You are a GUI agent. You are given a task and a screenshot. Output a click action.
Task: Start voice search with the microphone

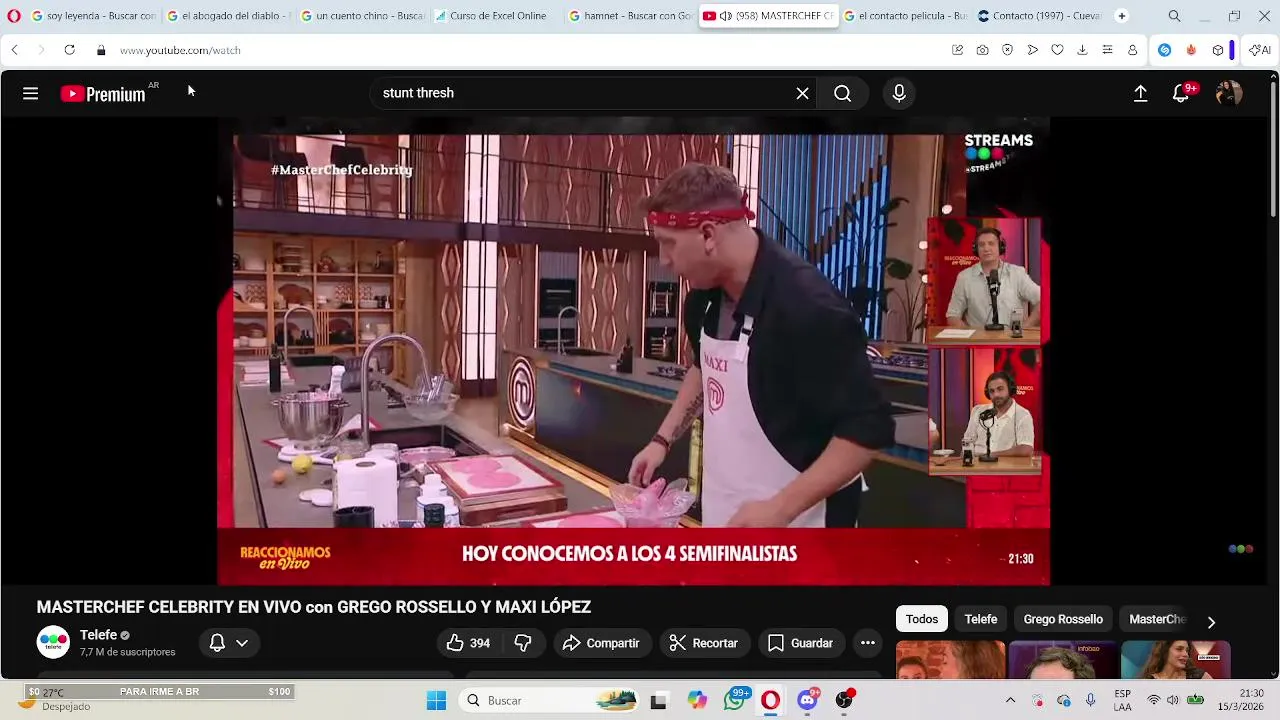pyautogui.click(x=899, y=93)
